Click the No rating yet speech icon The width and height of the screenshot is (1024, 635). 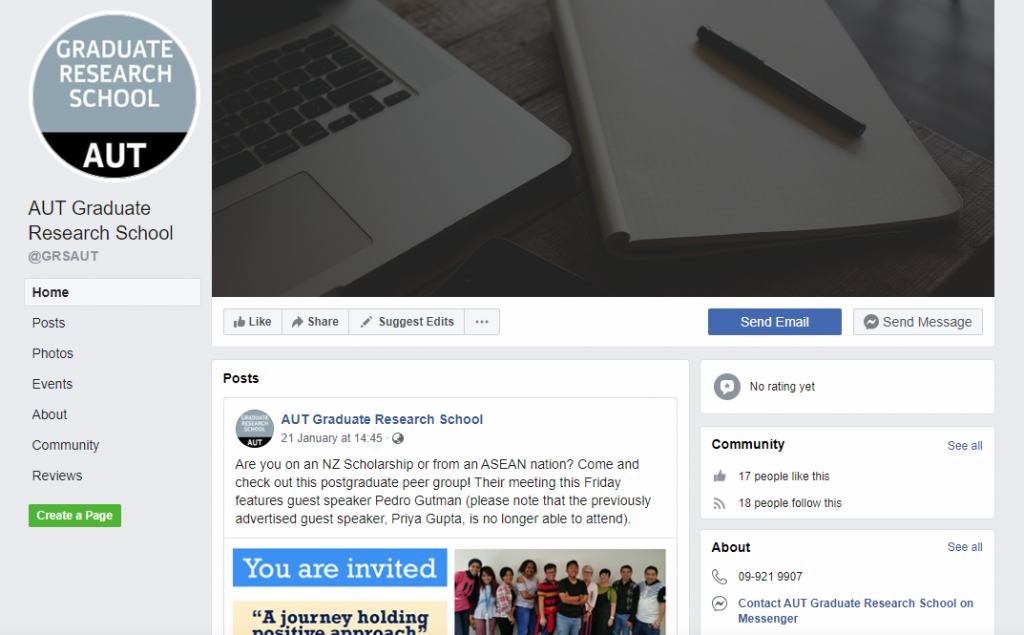(x=727, y=387)
